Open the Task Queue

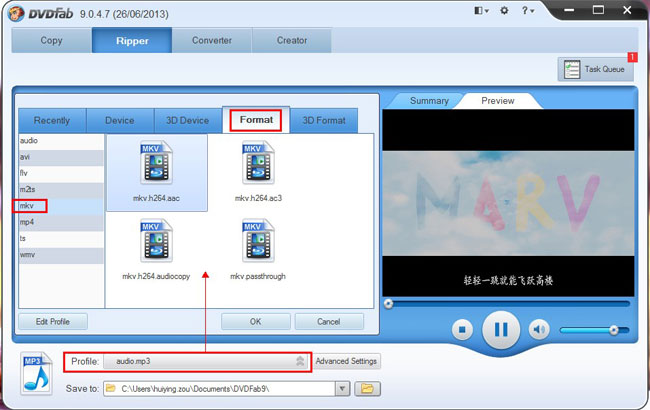(596, 69)
